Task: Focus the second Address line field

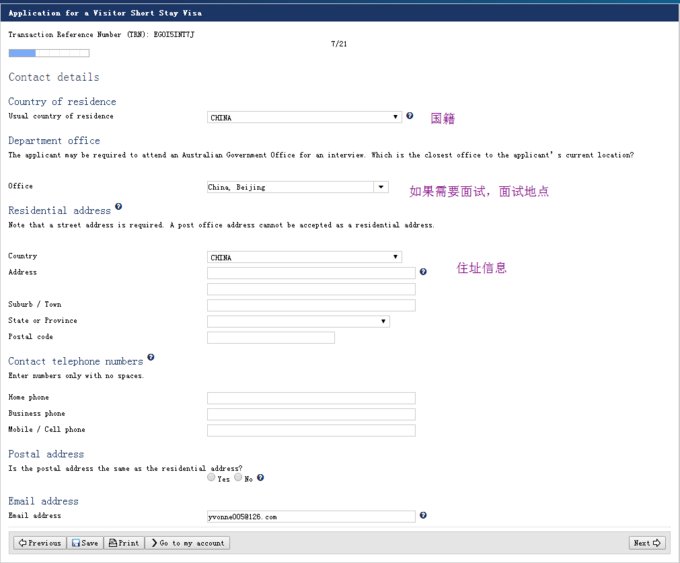Action: point(311,289)
